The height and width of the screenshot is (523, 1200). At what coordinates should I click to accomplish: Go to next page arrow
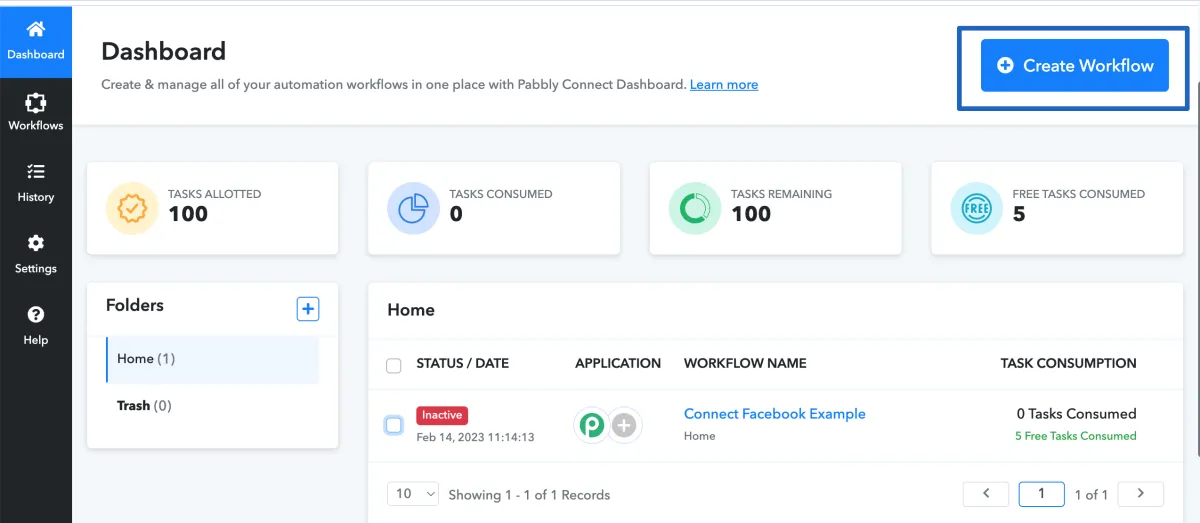coord(1140,494)
